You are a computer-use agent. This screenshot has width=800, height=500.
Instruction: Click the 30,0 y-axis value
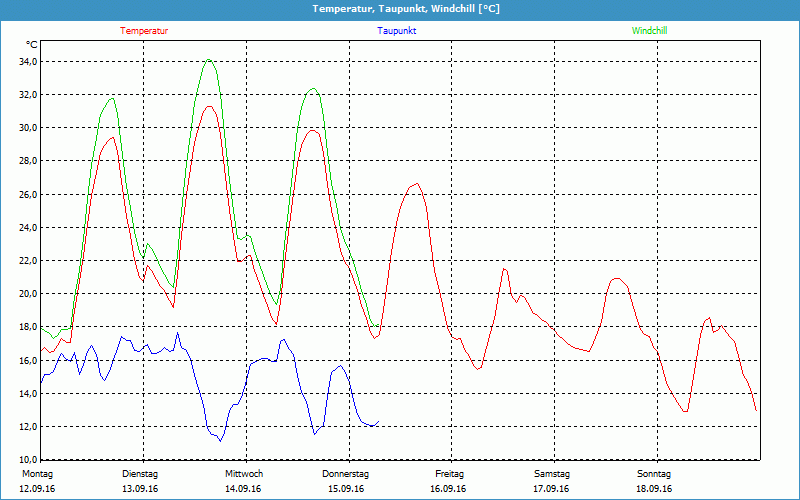(x=28, y=128)
